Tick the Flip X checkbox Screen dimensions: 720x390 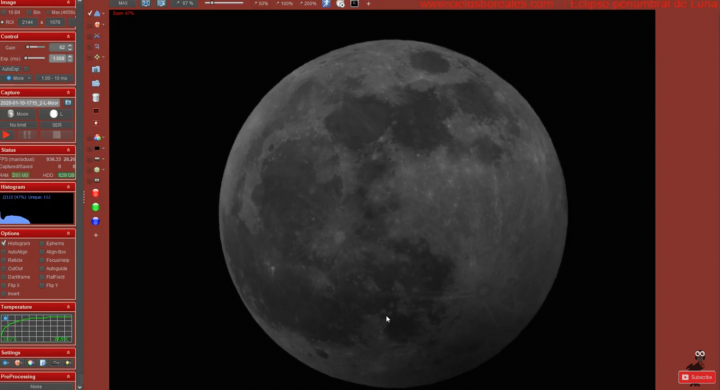point(4,285)
